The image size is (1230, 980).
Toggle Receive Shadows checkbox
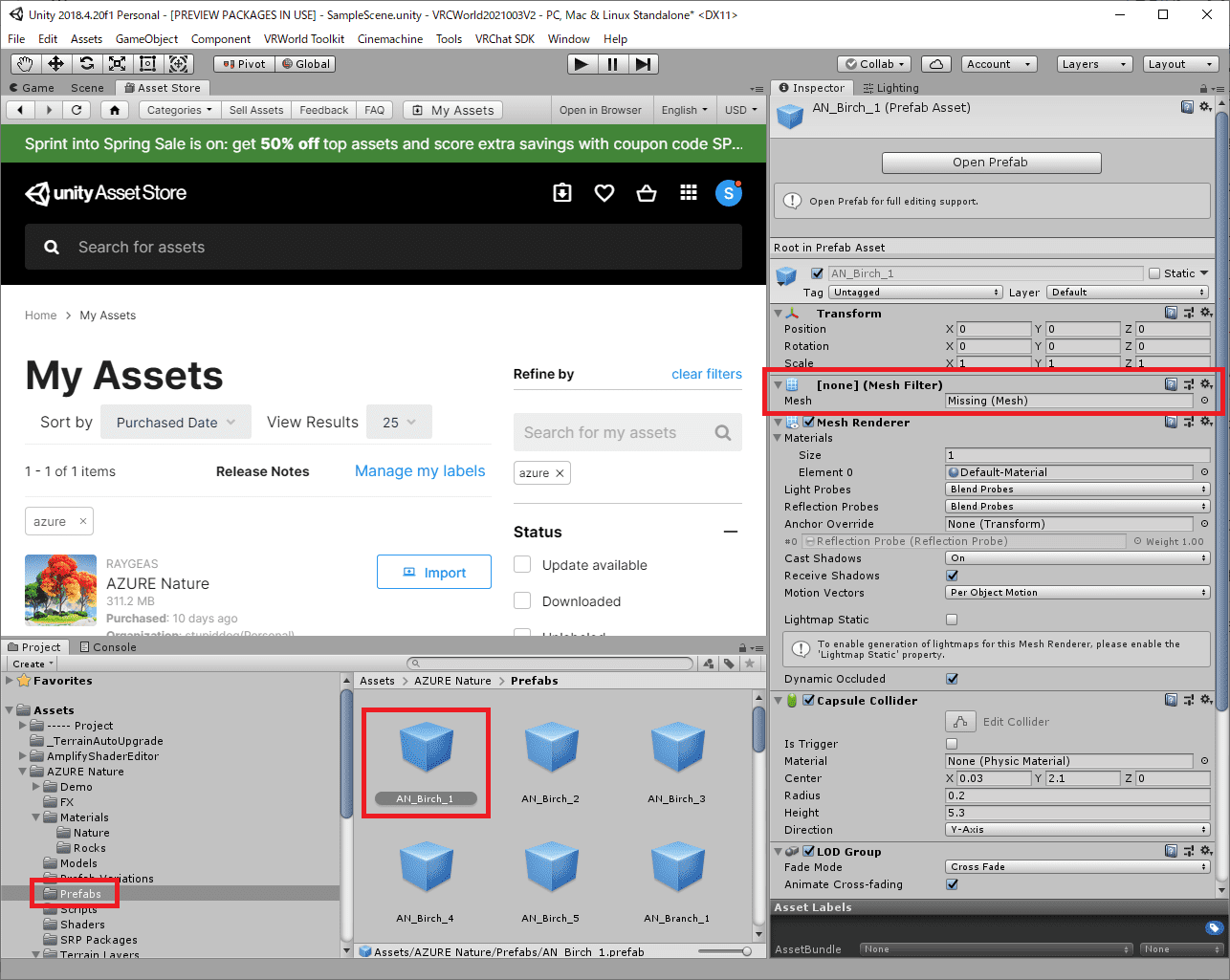(952, 576)
